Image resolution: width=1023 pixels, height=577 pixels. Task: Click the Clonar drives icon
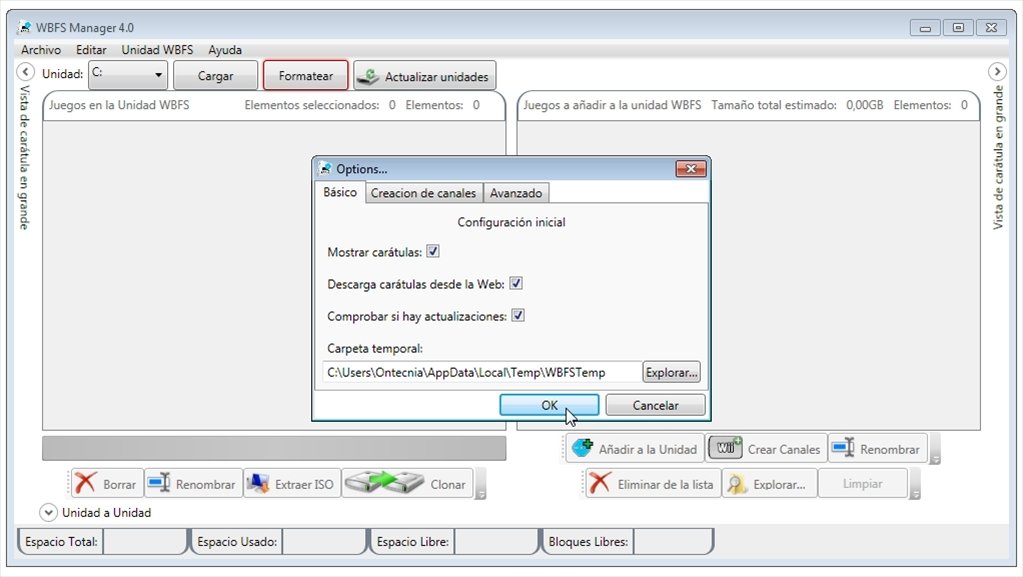[384, 483]
